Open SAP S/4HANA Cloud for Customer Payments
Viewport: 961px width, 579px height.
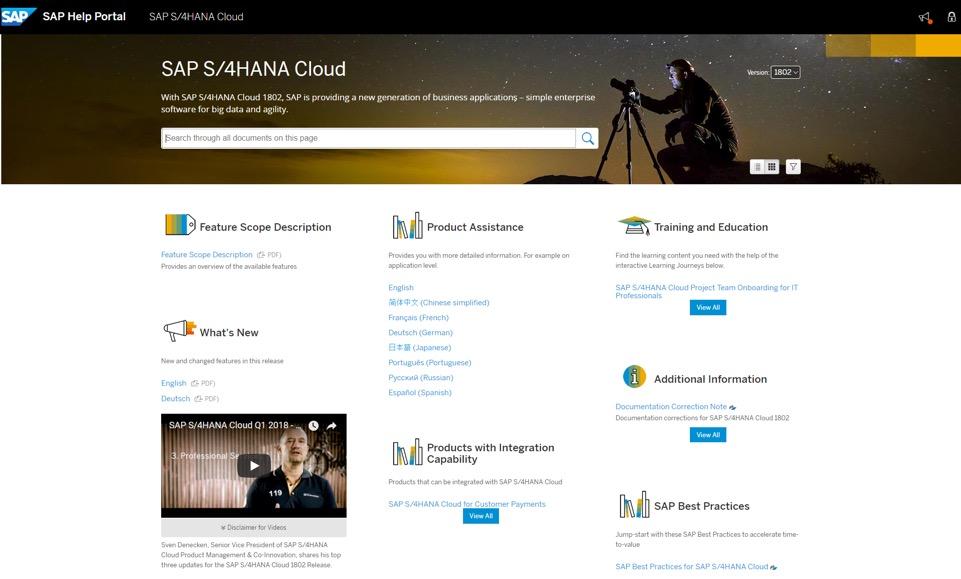467,504
